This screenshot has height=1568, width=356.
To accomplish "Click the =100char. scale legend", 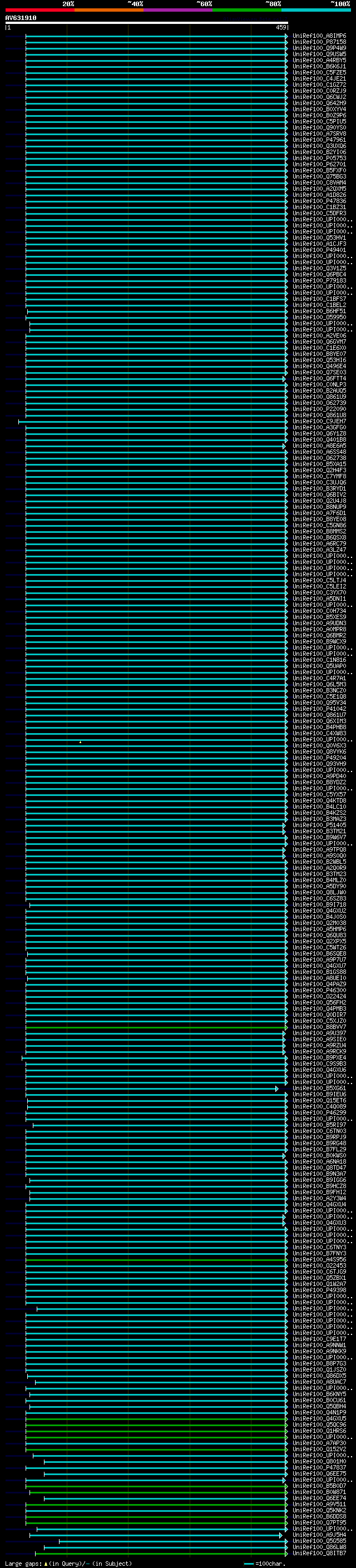I will point(264,1563).
